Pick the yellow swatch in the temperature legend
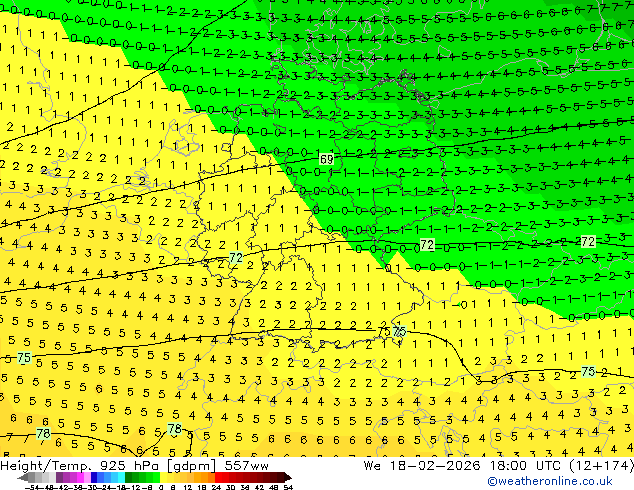Image resolution: width=634 pixels, height=490 pixels. coord(163,477)
